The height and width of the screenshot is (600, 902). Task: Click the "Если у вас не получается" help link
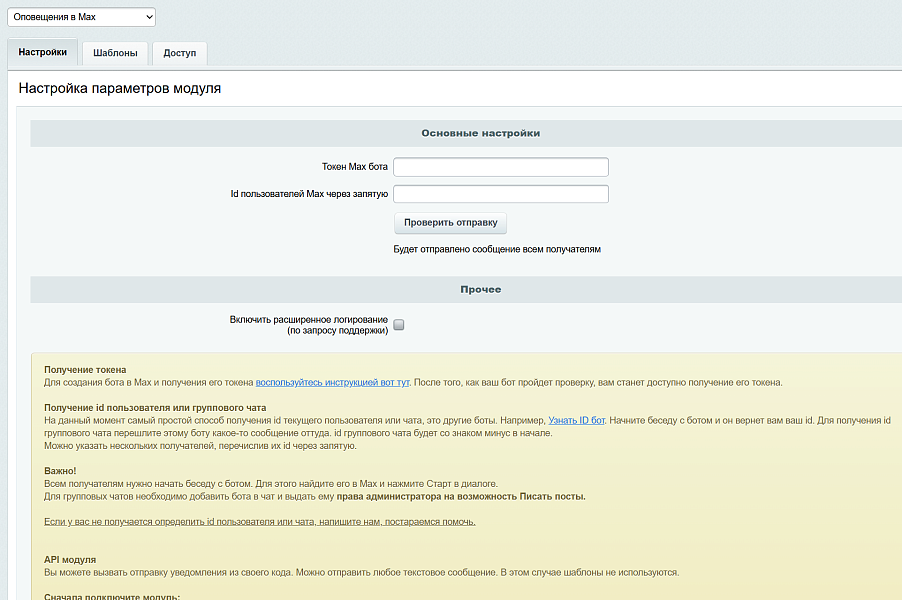point(260,522)
